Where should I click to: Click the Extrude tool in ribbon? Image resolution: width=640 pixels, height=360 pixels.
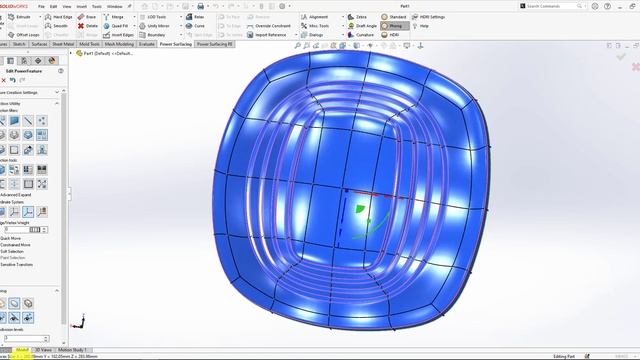coord(20,17)
